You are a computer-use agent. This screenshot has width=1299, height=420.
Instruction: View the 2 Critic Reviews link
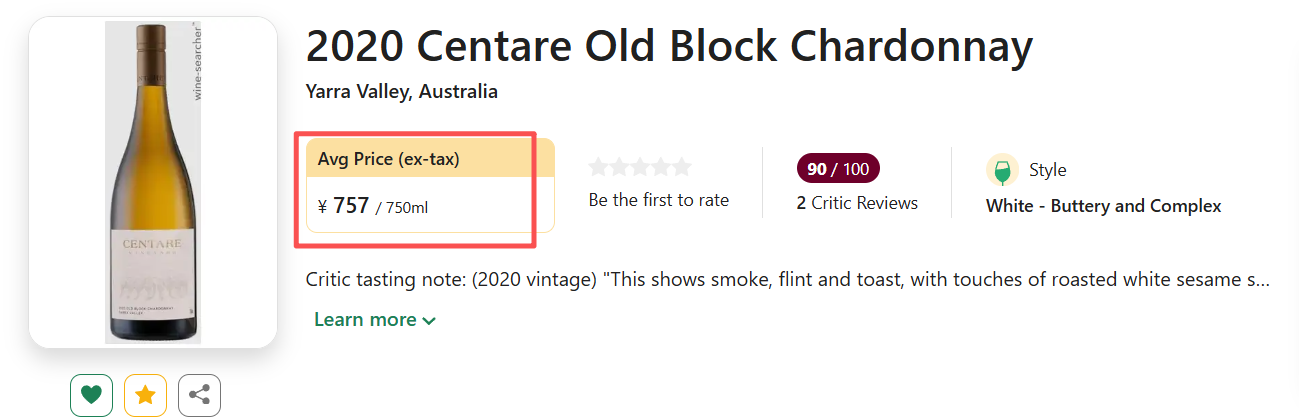coord(857,203)
